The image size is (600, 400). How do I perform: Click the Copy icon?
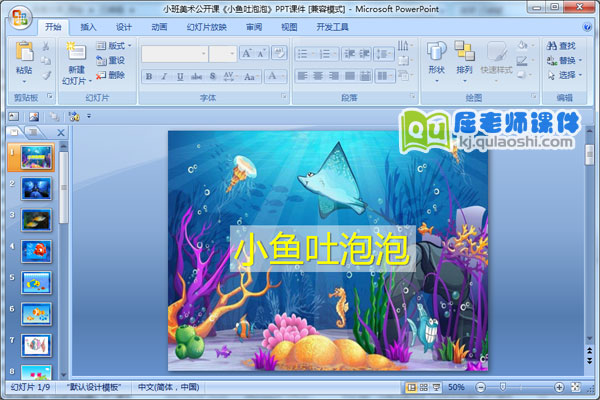pyautogui.click(x=46, y=60)
